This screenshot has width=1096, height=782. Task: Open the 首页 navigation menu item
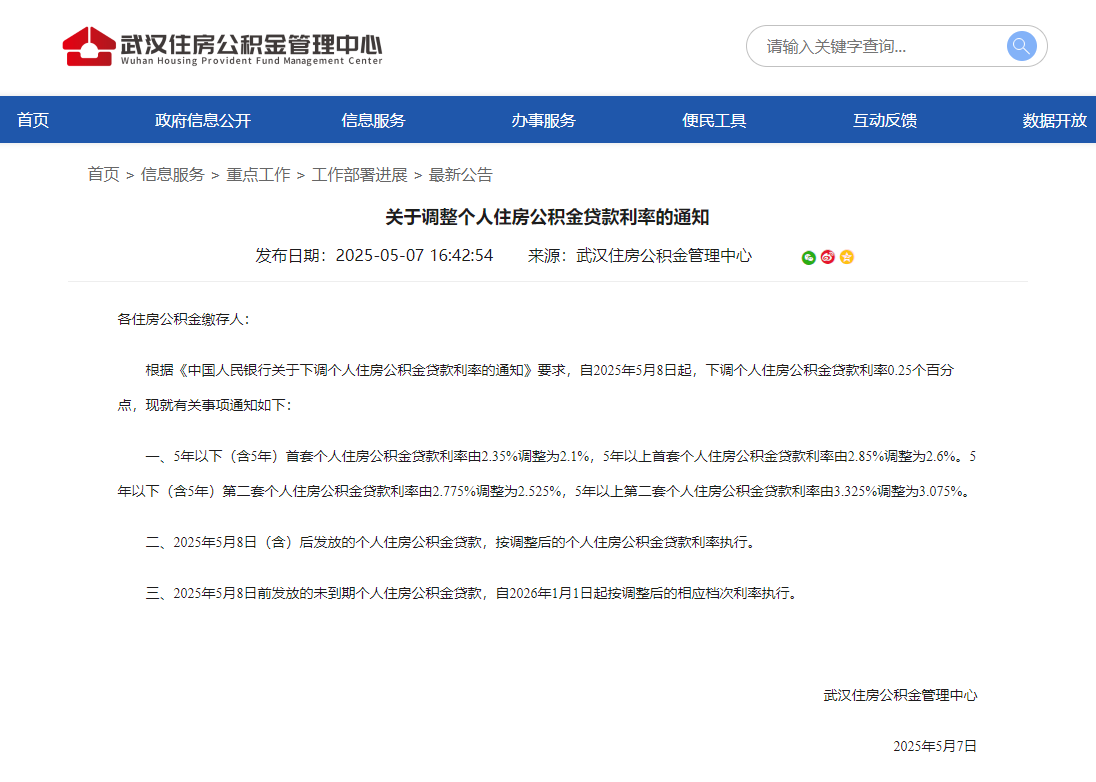pyautogui.click(x=33, y=120)
